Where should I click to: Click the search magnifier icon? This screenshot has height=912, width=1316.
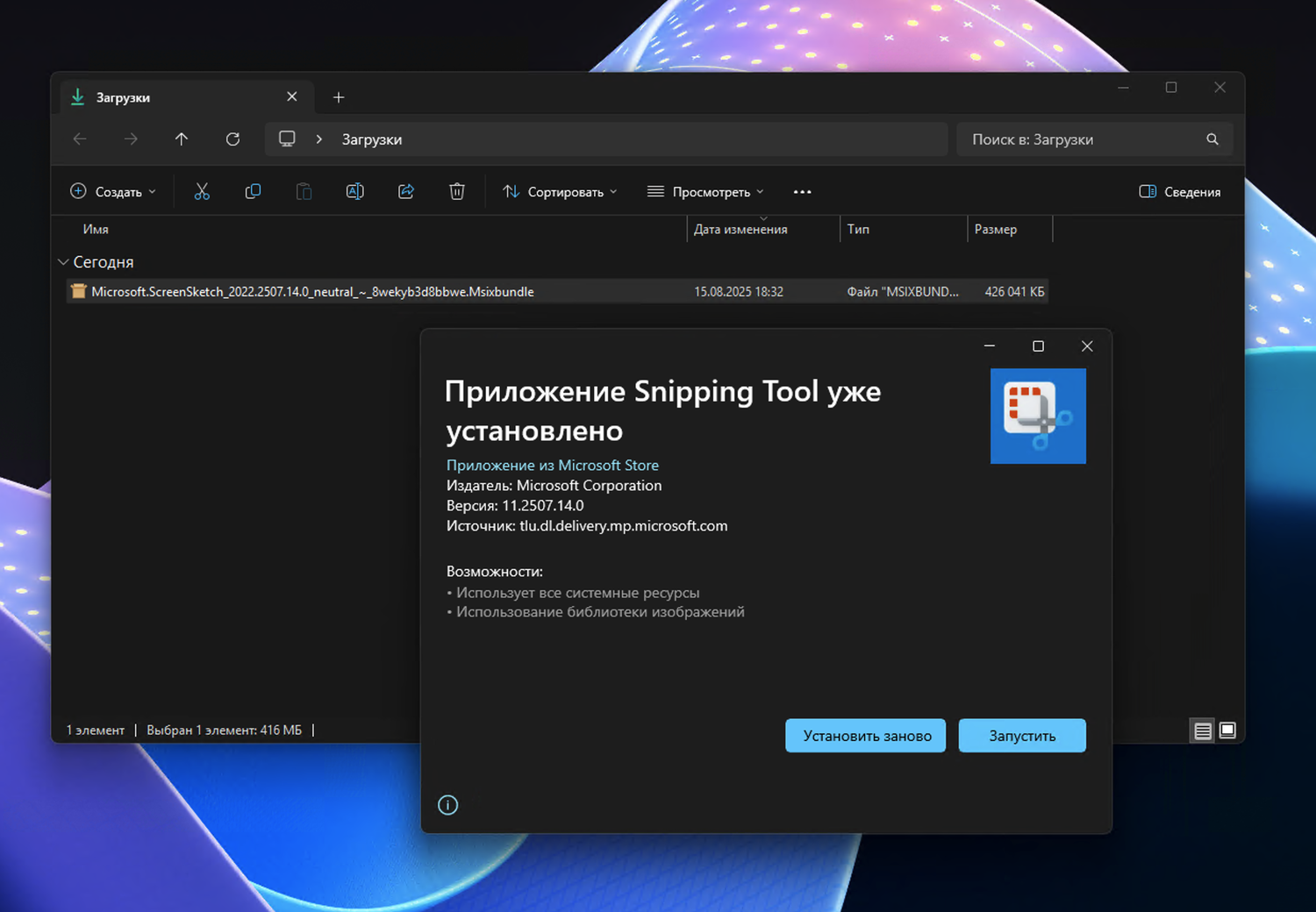[x=1212, y=139]
